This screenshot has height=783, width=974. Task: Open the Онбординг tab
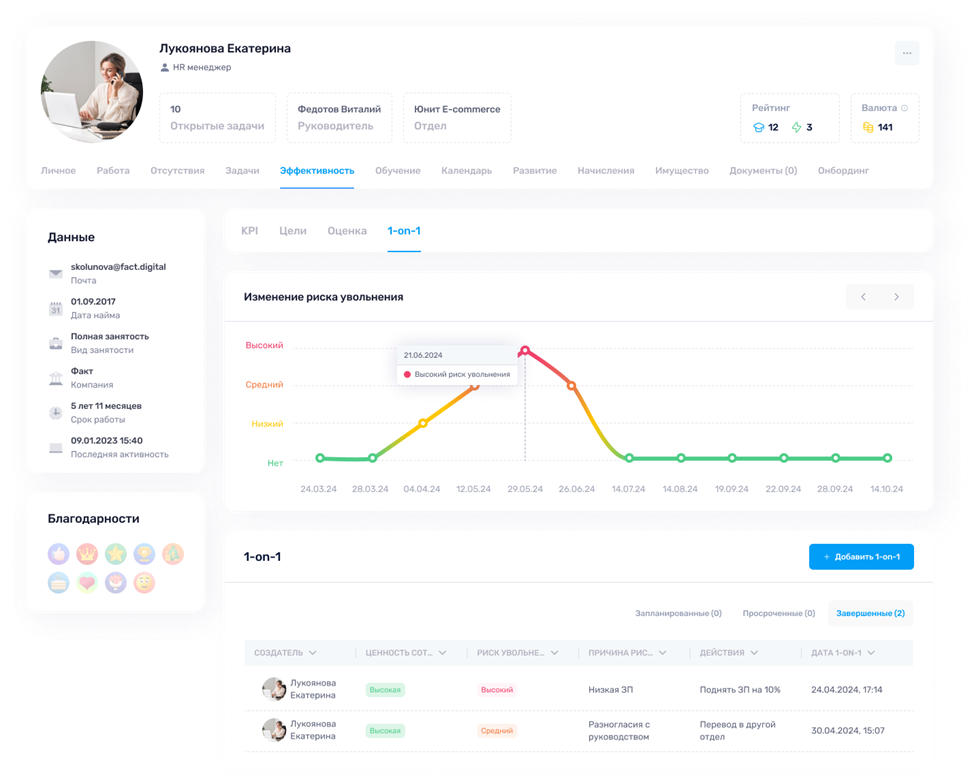pyautogui.click(x=843, y=171)
